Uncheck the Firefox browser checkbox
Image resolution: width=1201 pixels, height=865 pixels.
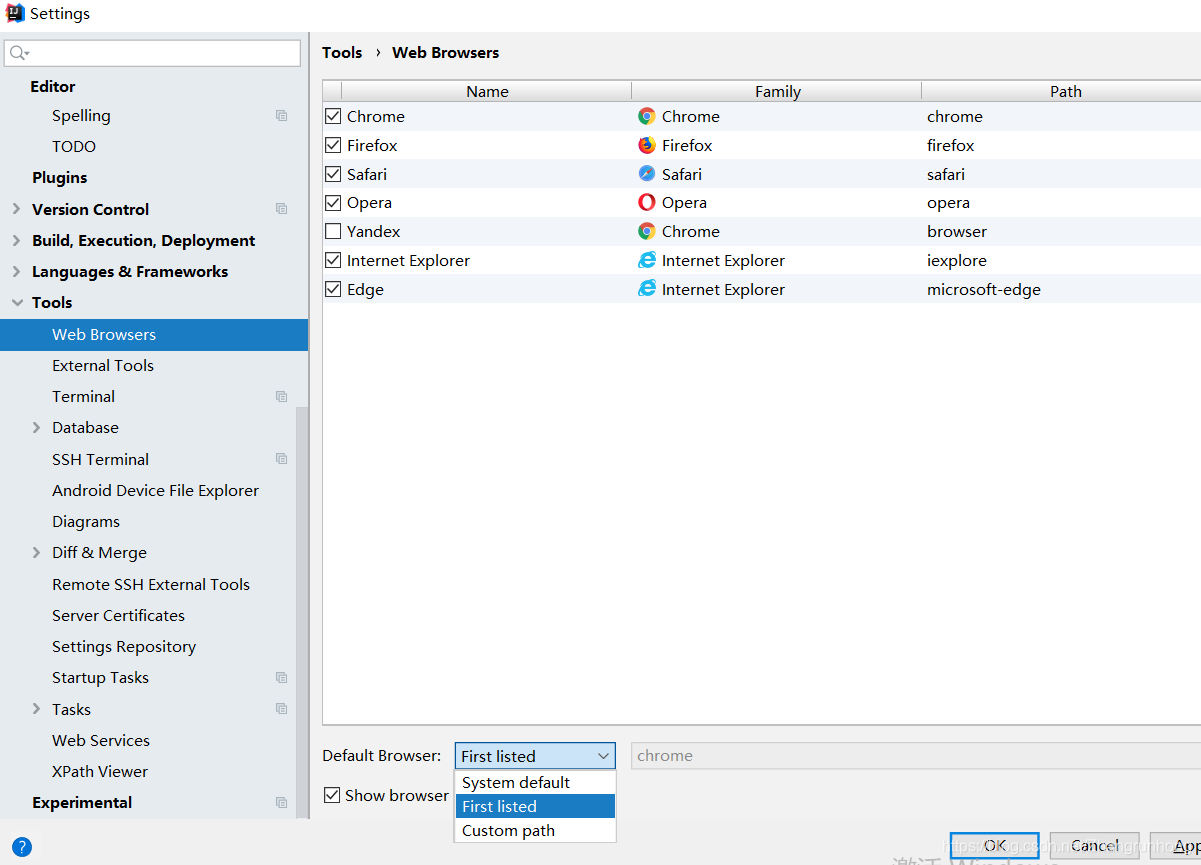333,145
